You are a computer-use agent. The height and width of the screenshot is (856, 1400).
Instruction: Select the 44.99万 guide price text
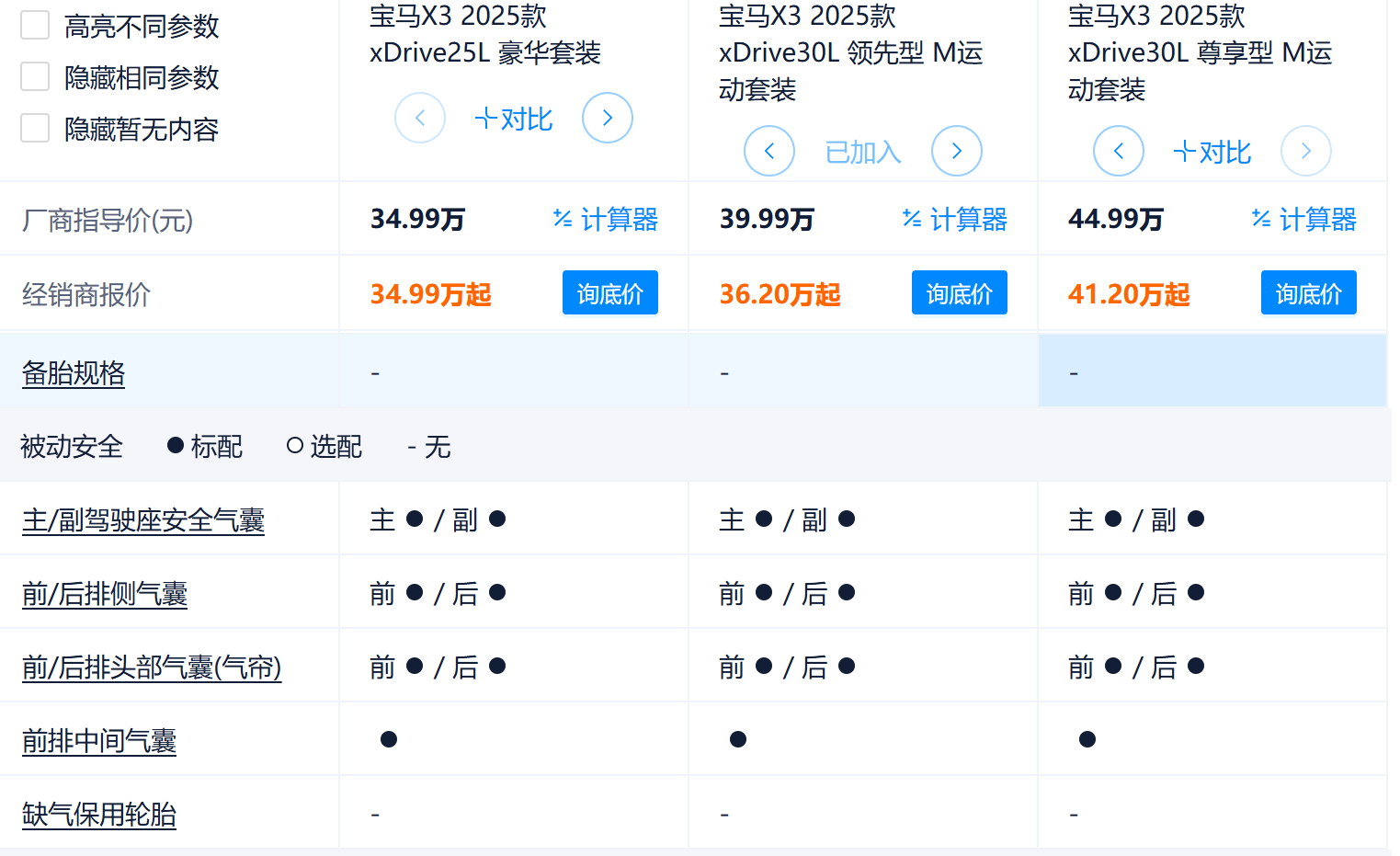[x=1116, y=219]
